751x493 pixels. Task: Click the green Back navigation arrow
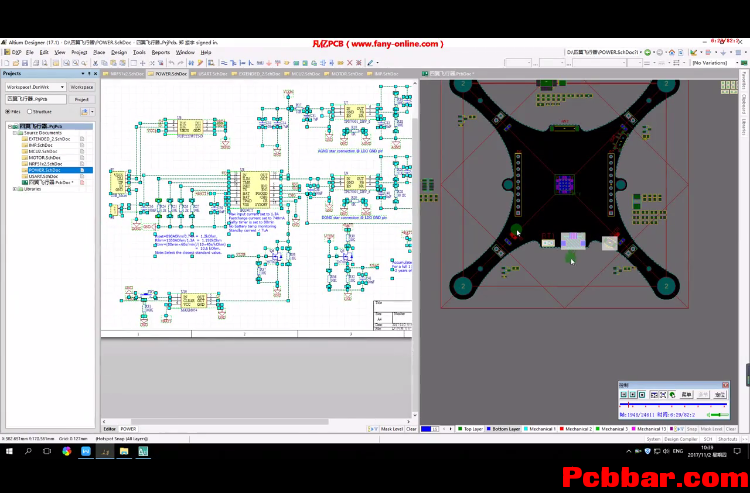648,52
